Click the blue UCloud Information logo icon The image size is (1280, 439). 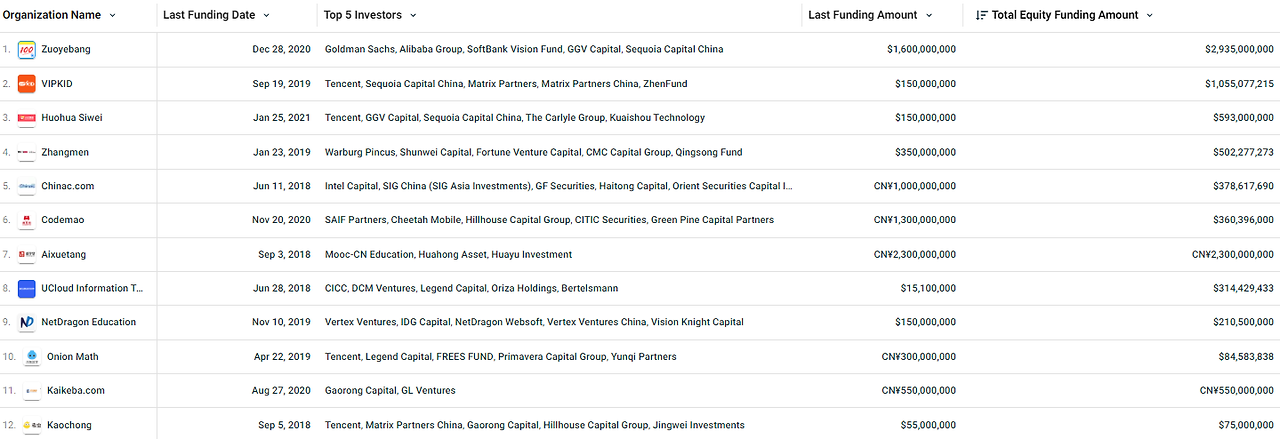[x=27, y=288]
